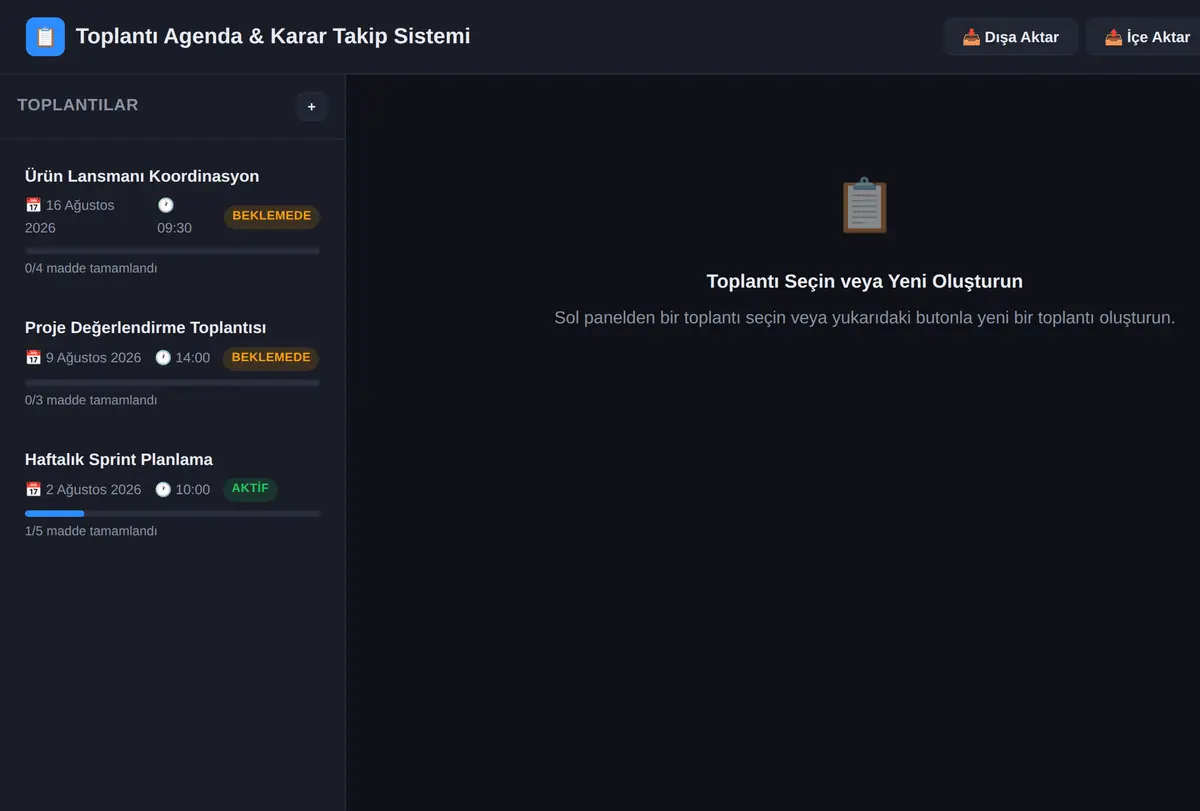Click clock icon beside 14:00
The width and height of the screenshot is (1200, 811).
(x=163, y=357)
